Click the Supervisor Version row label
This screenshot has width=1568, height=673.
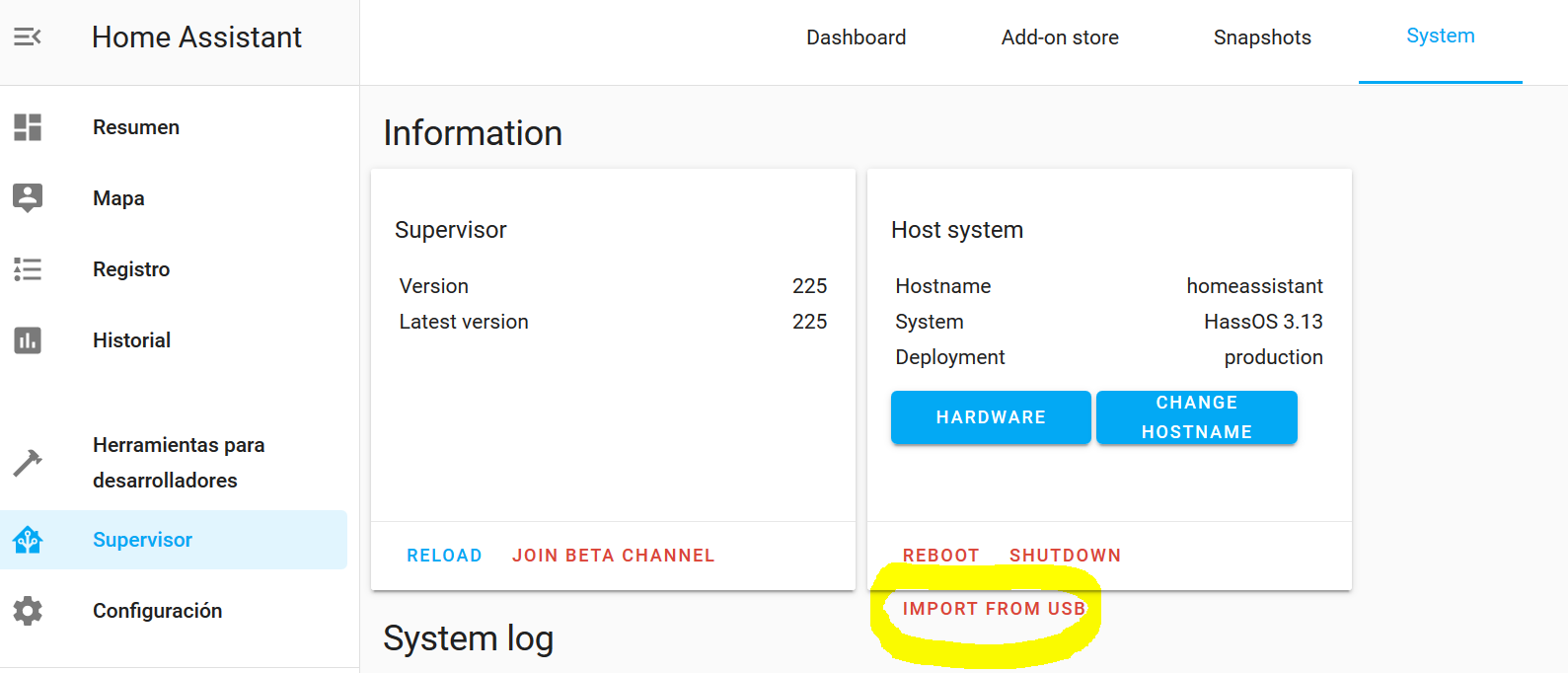[x=433, y=286]
